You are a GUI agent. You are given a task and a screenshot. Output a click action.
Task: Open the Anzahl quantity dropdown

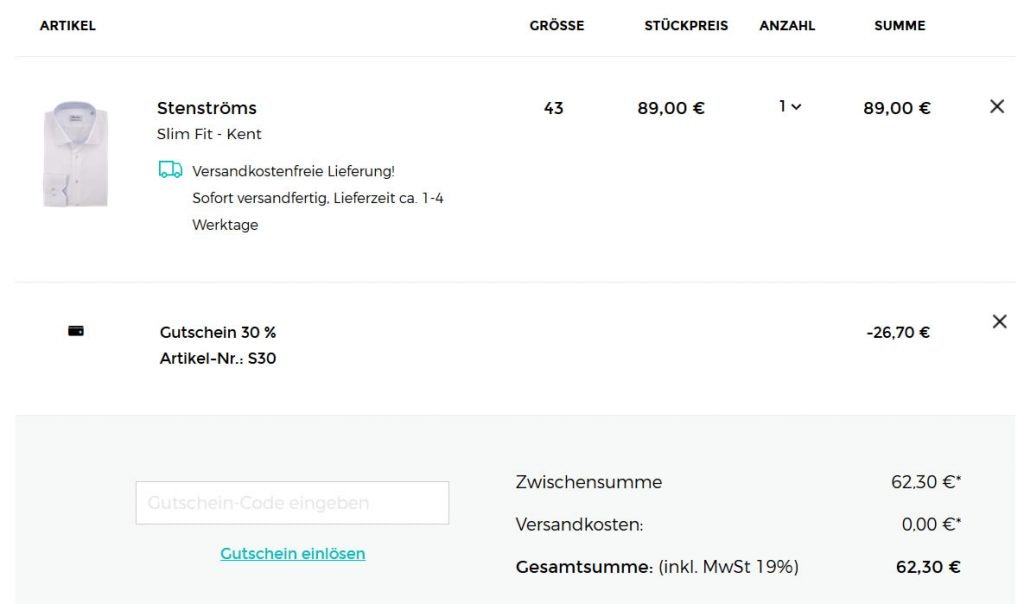(x=790, y=106)
